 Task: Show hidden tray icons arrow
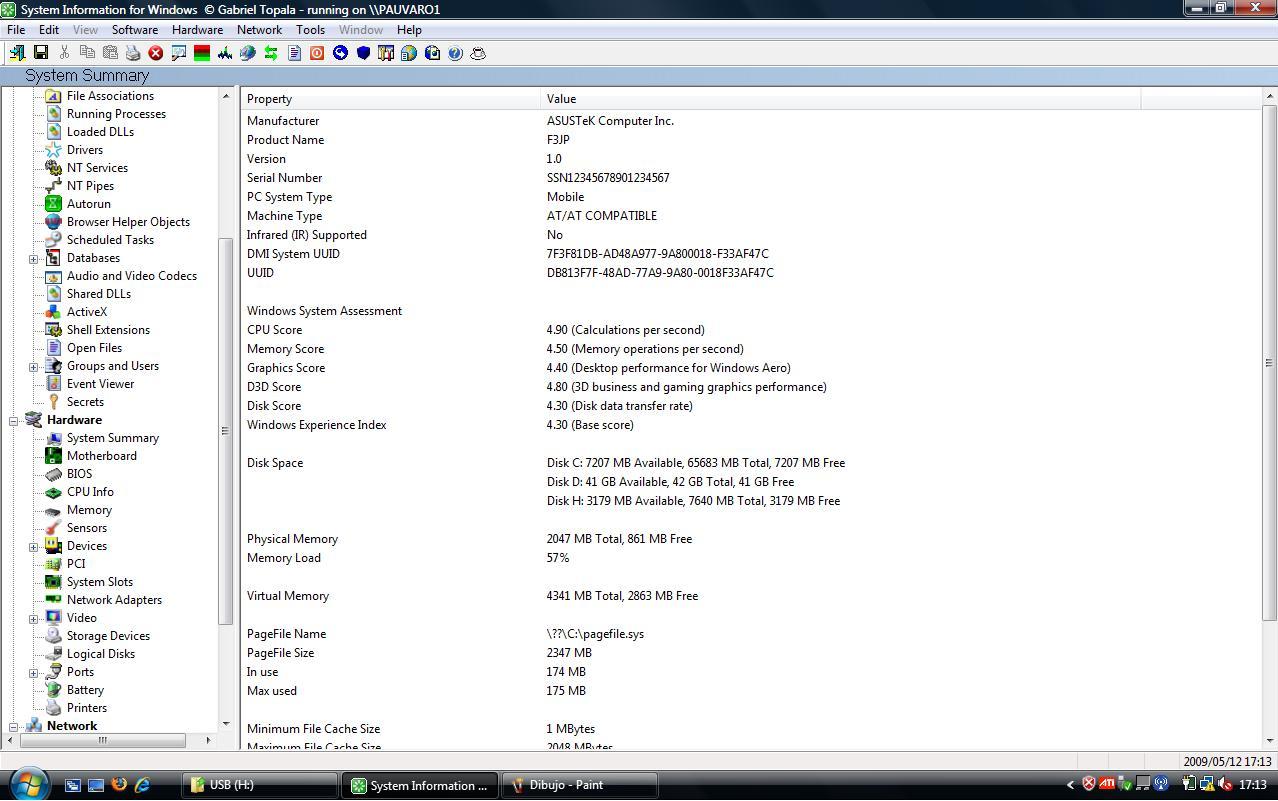(x=1070, y=785)
